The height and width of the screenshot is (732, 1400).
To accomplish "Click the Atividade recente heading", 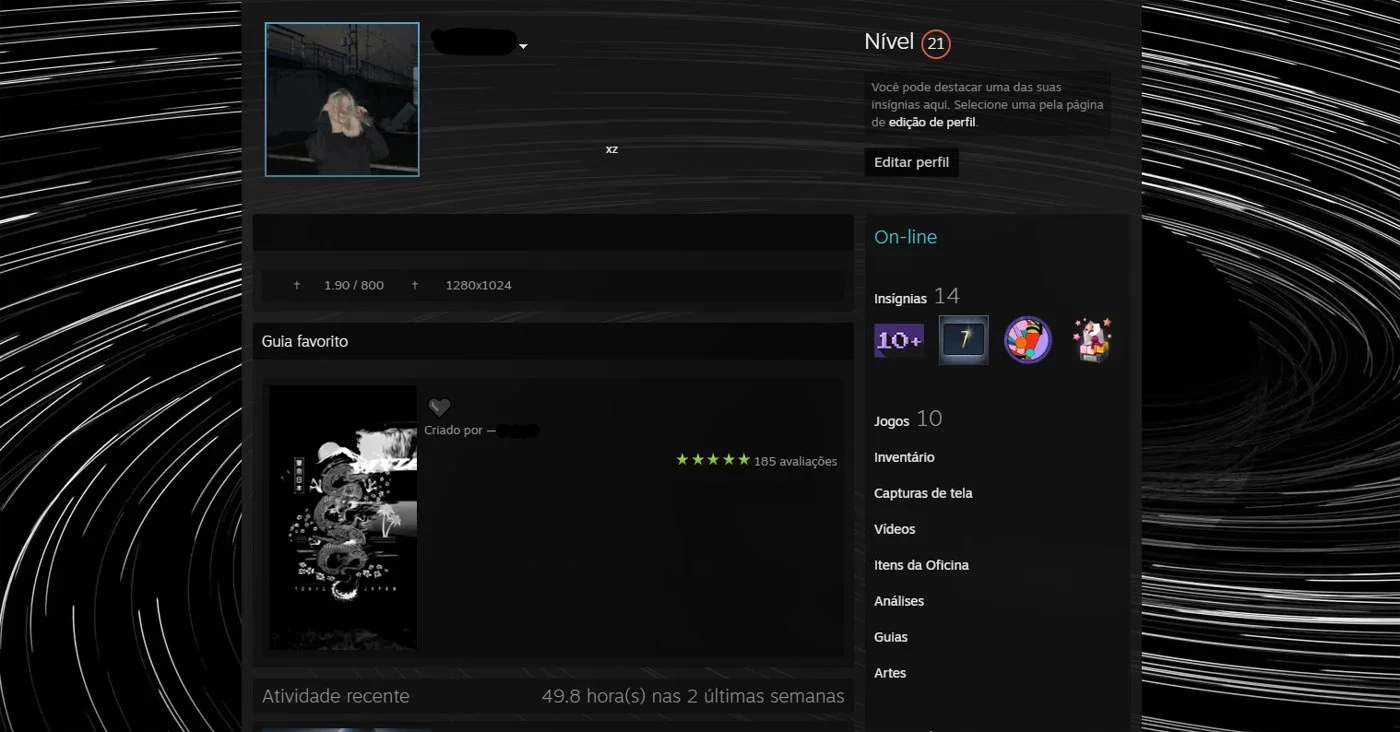I will (336, 696).
